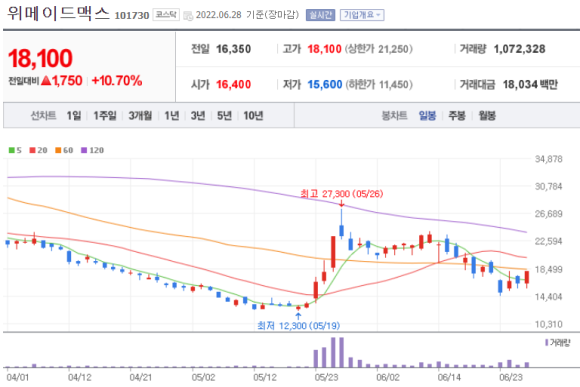Screen dimensions: 580x387
Task: Click the 18,499 price axis label
Action: tap(548, 269)
